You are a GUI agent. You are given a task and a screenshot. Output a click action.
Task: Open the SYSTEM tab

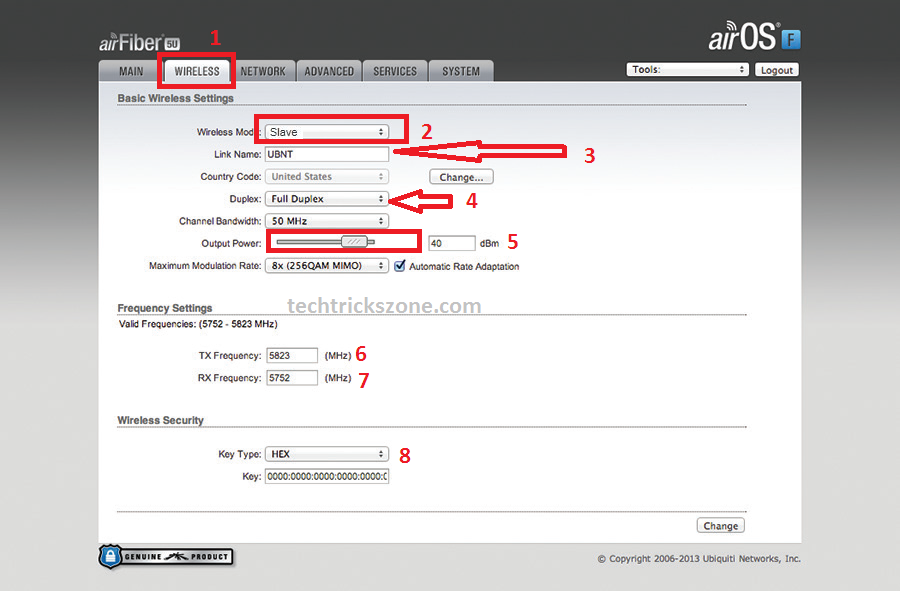pyautogui.click(x=461, y=71)
